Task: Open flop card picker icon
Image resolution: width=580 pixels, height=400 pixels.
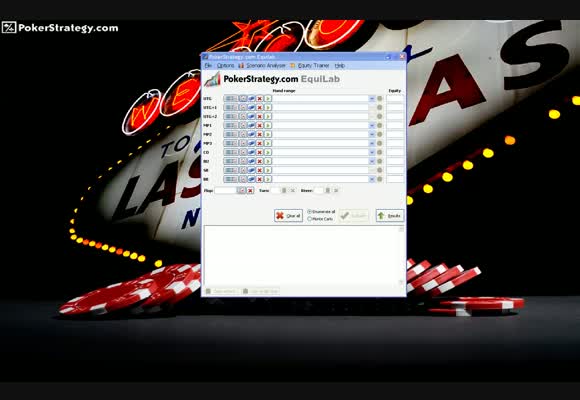Action: pyautogui.click(x=242, y=191)
